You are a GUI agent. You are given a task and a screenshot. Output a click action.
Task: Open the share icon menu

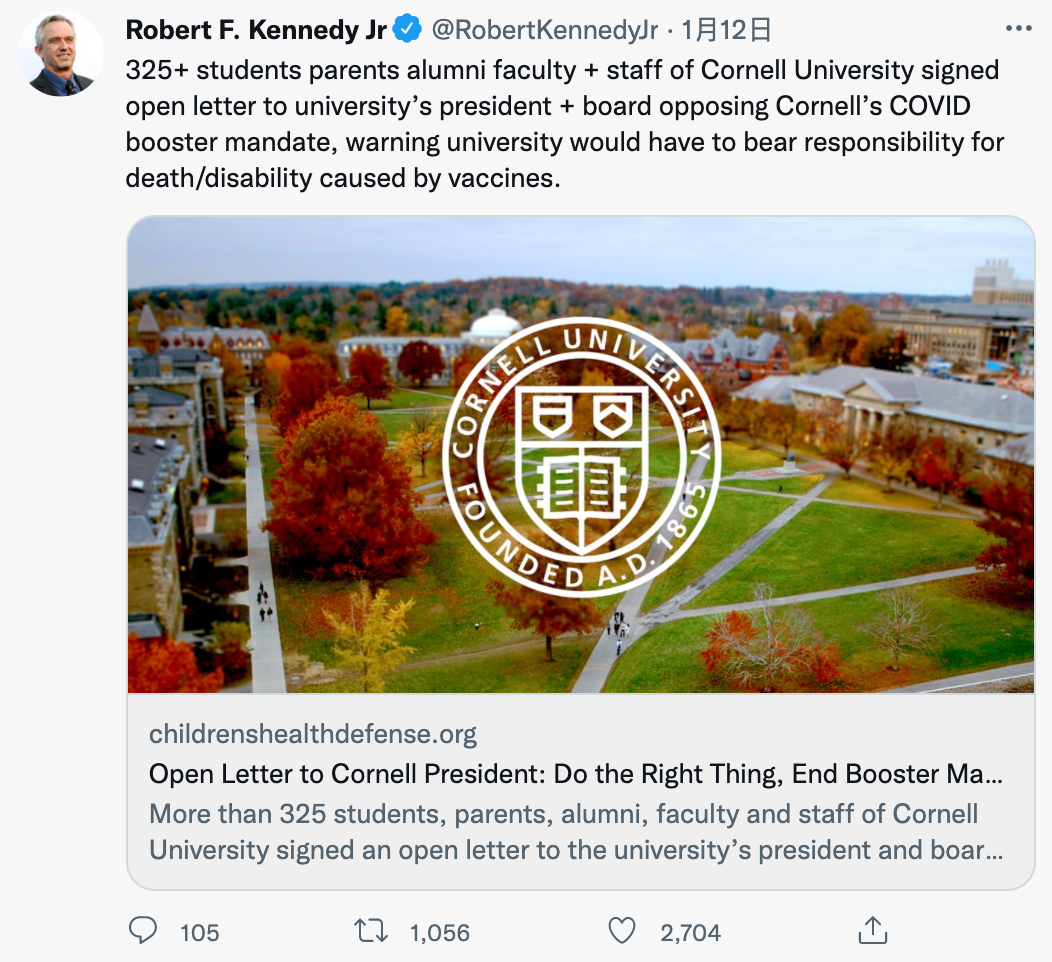(x=873, y=931)
